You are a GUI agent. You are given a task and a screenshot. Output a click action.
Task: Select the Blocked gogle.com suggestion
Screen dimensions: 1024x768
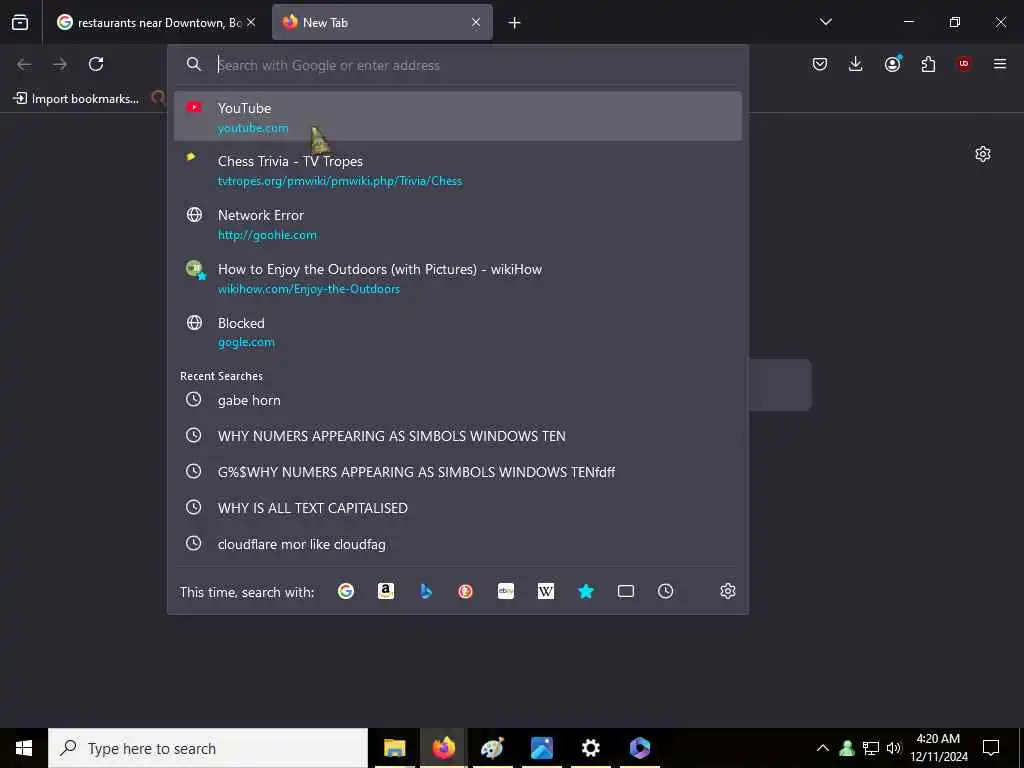[x=458, y=332]
